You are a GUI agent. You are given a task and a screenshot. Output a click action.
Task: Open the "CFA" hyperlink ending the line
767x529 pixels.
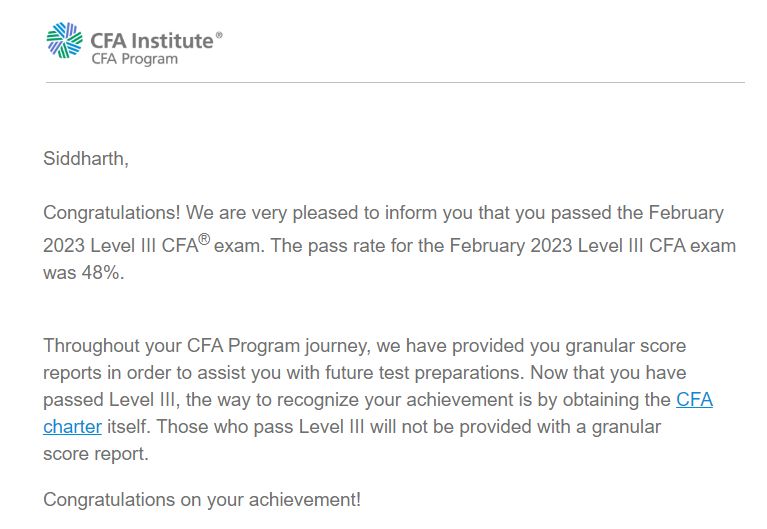point(695,400)
